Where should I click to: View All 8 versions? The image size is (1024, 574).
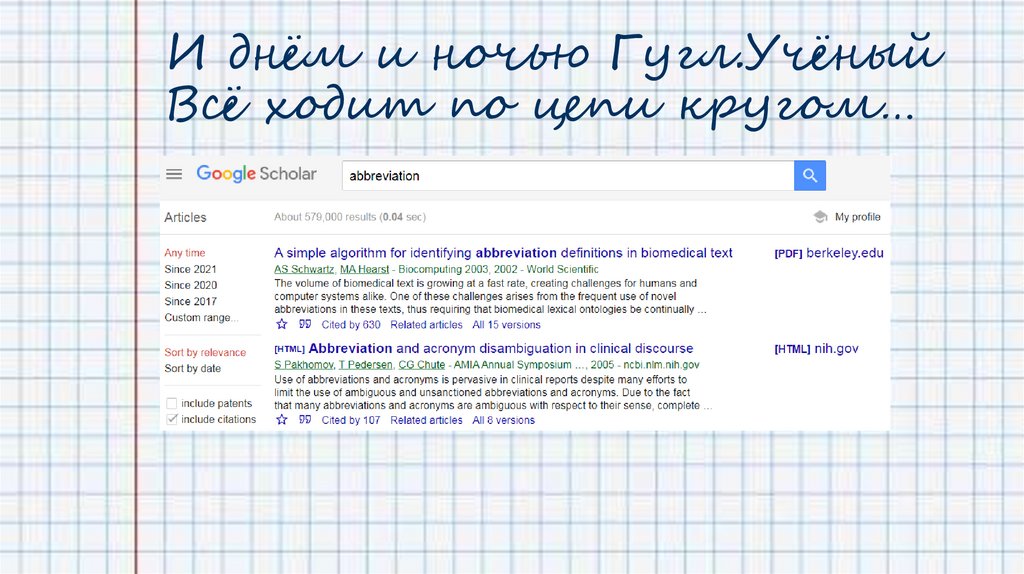504,420
